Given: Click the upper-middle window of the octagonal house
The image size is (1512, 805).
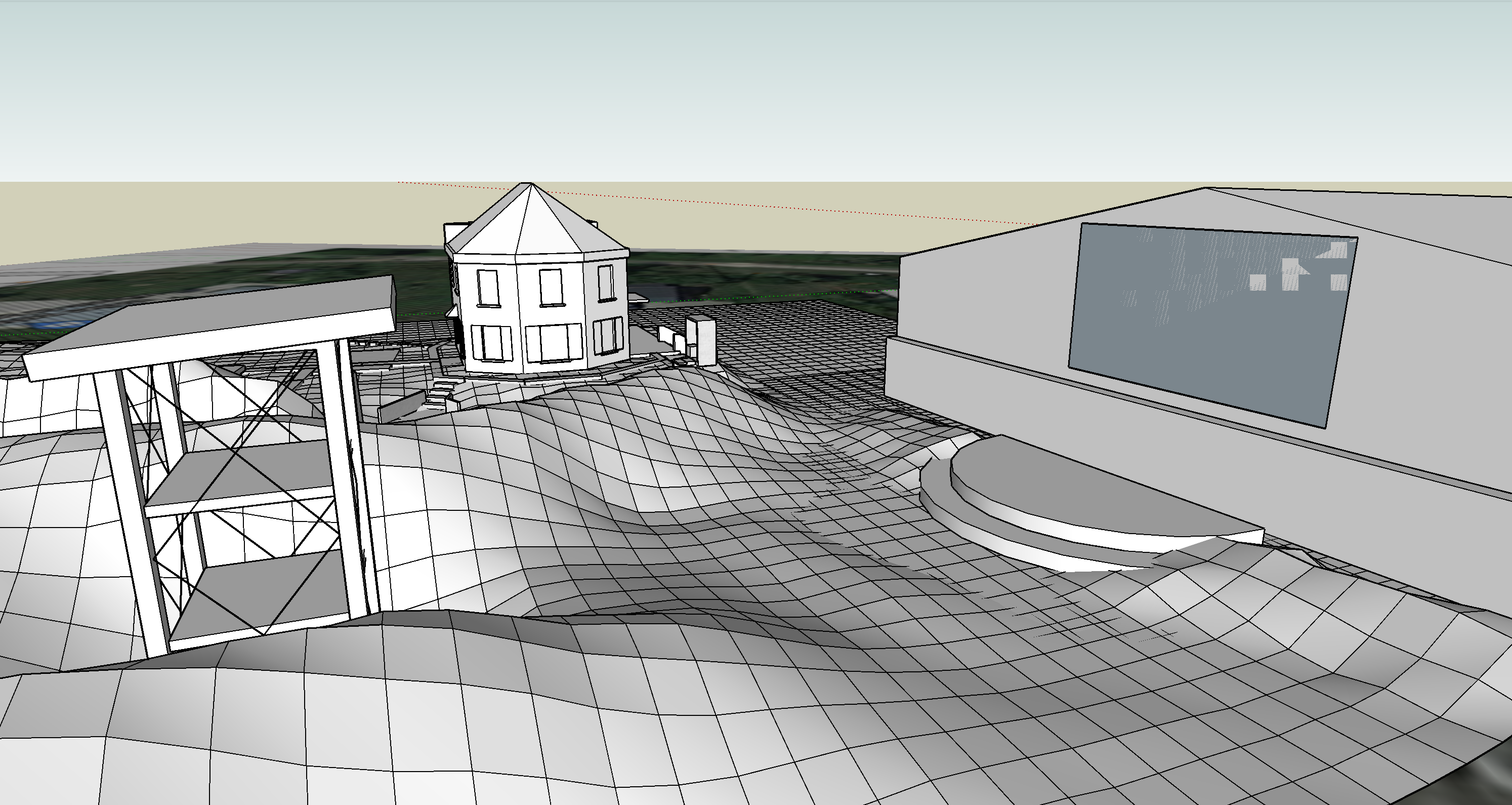Looking at the screenshot, I should [x=551, y=287].
